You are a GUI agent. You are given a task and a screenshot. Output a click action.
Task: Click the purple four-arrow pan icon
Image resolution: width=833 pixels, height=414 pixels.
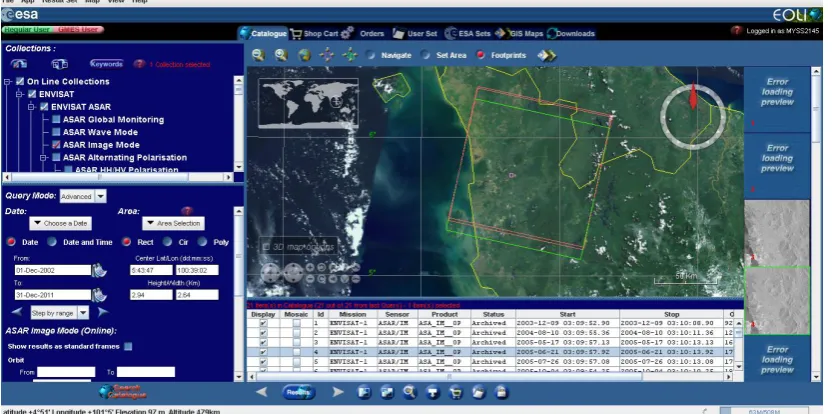(327, 55)
